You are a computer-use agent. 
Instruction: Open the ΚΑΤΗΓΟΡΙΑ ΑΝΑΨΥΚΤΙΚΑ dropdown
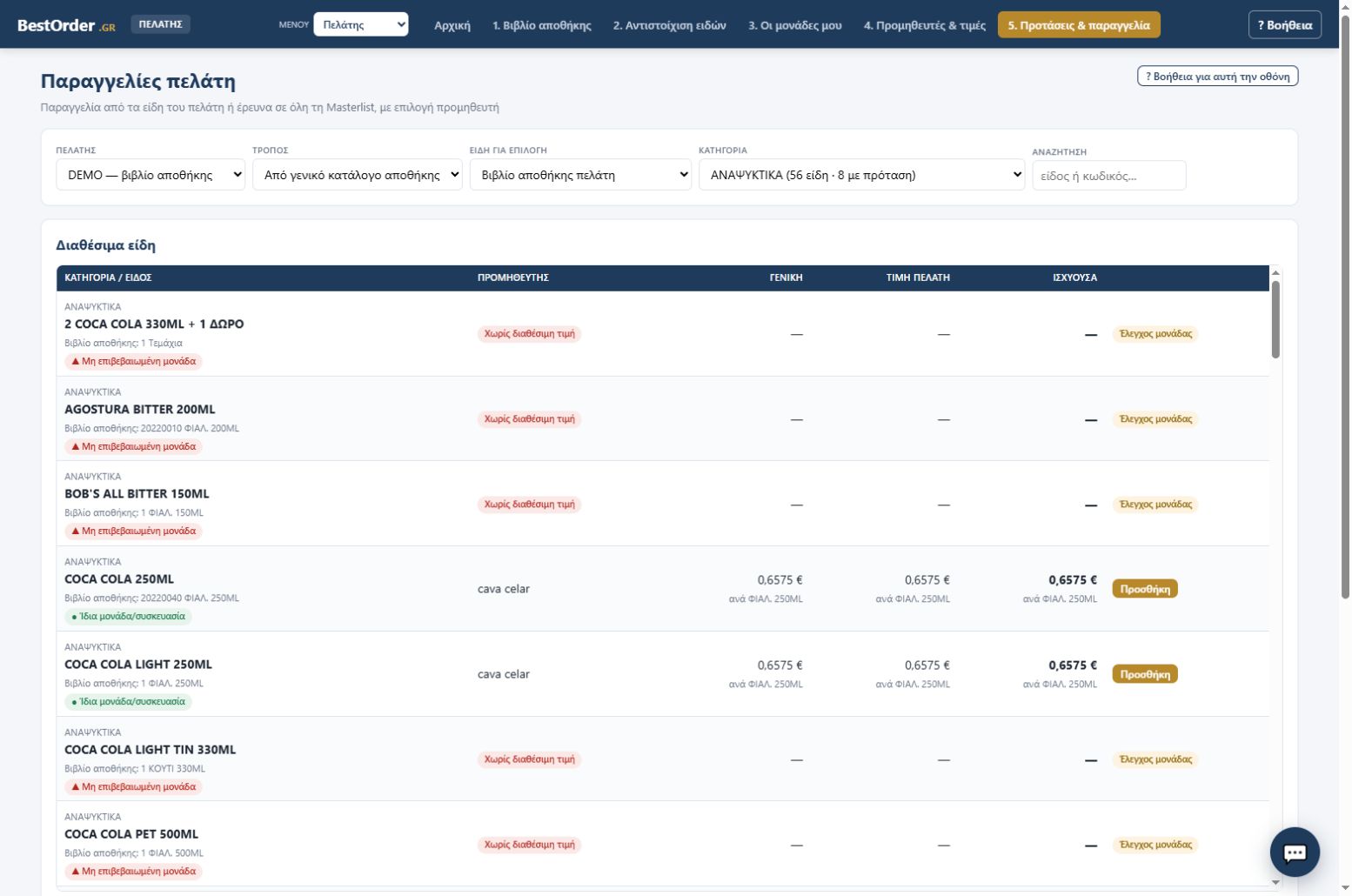pyautogui.click(x=861, y=175)
